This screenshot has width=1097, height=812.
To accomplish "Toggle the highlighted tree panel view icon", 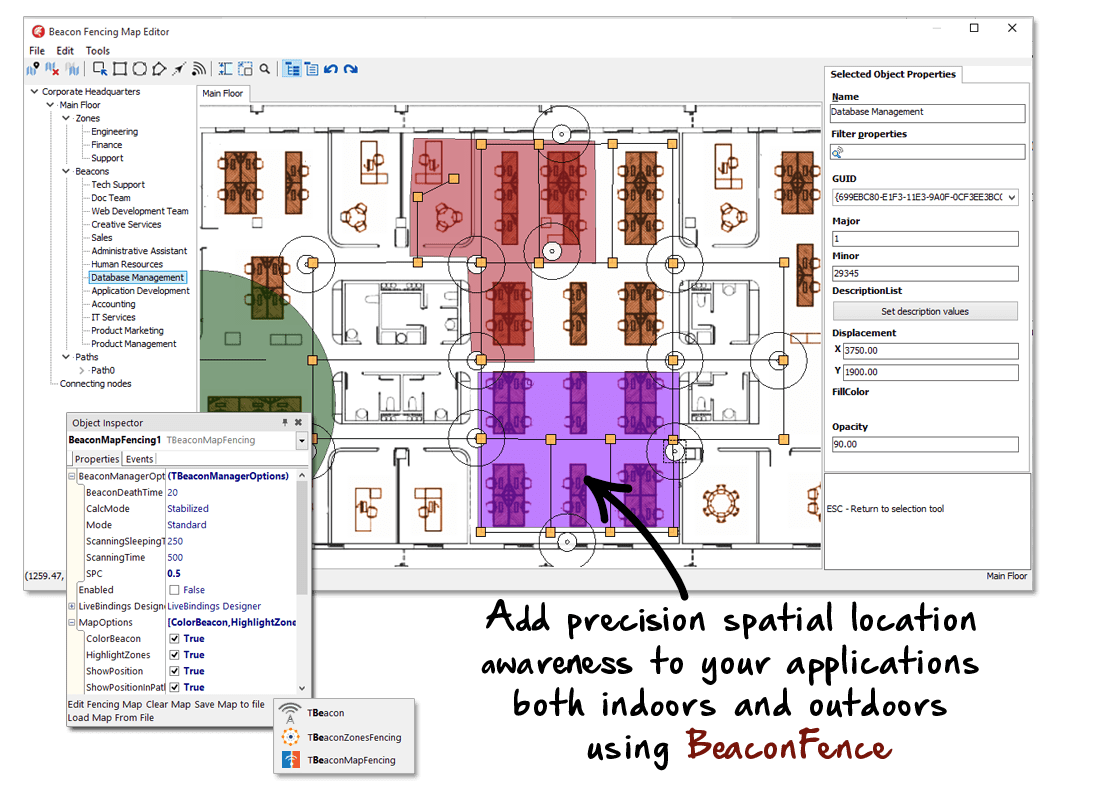I will tap(292, 69).
